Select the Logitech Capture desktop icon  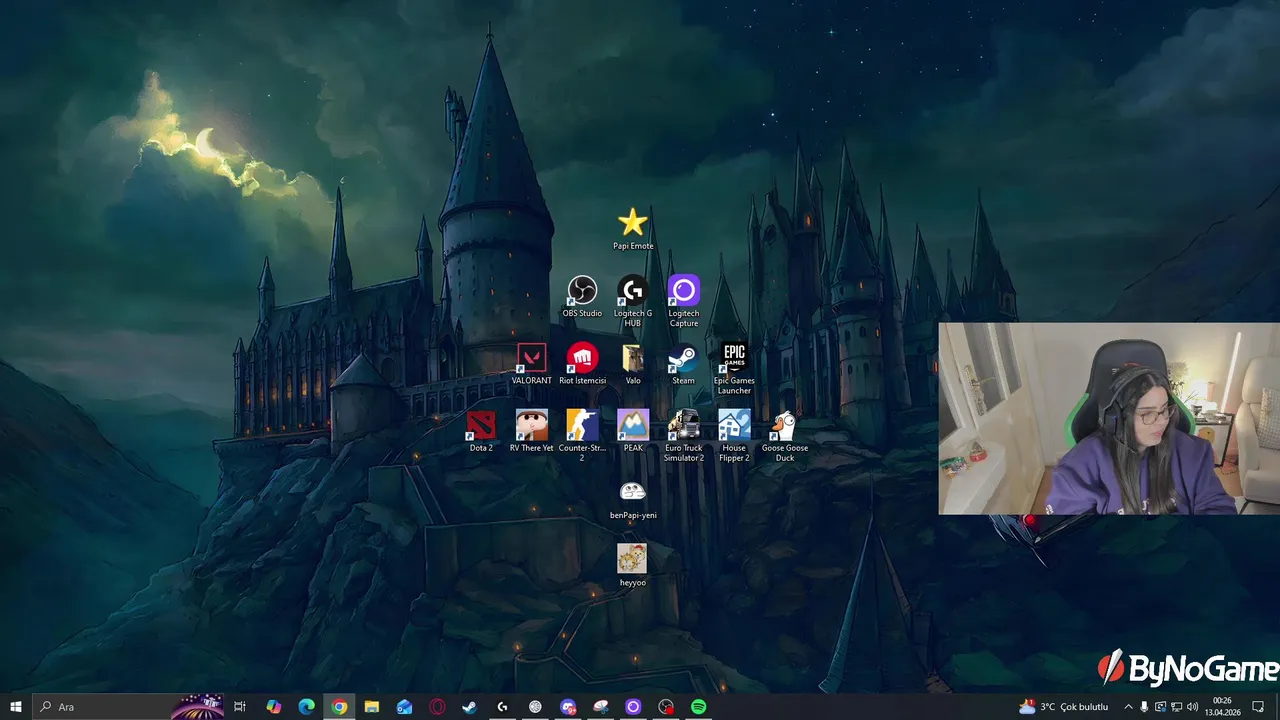[684, 301]
